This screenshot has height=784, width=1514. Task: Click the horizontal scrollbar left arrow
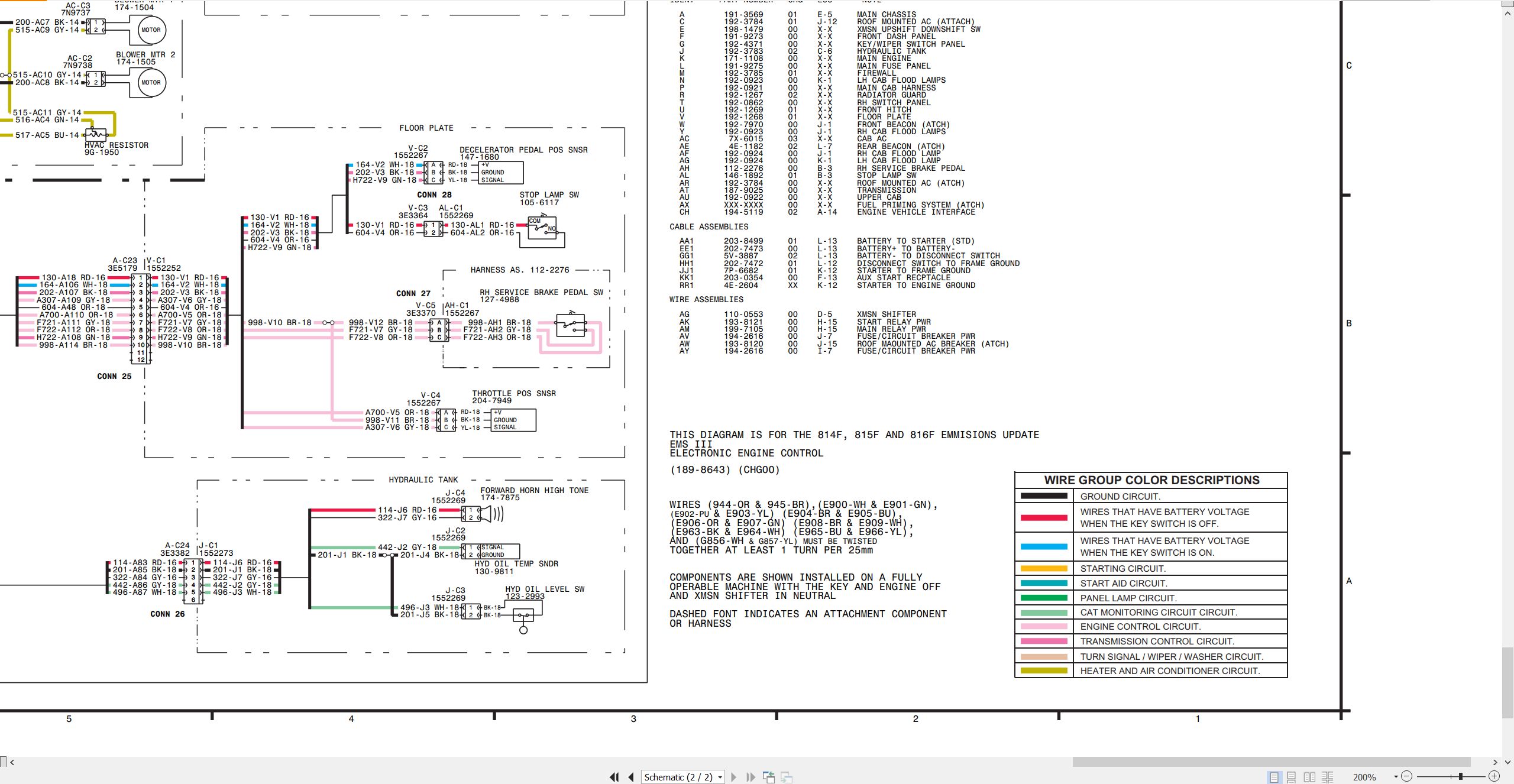(12, 762)
